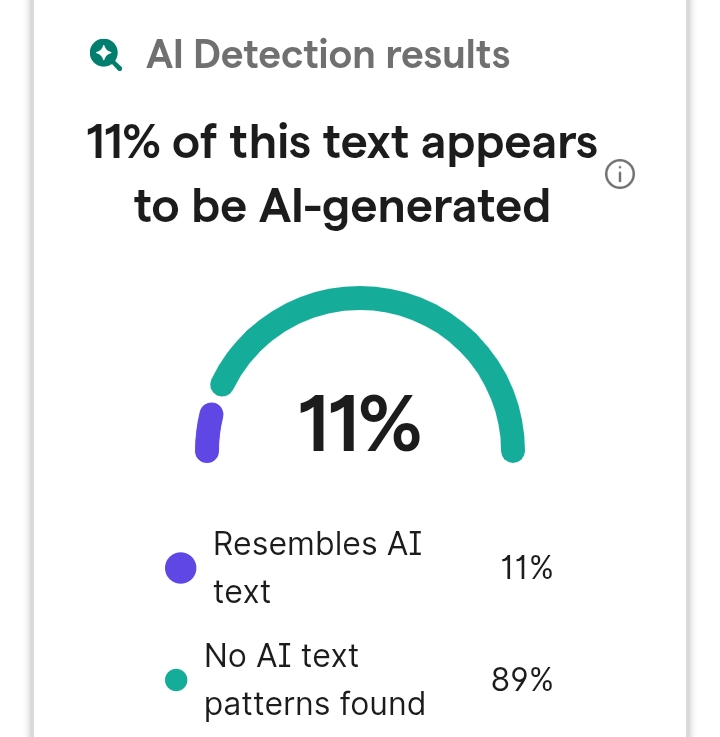720x737 pixels.
Task: Click the right end of the teal arc
Action: [513, 447]
